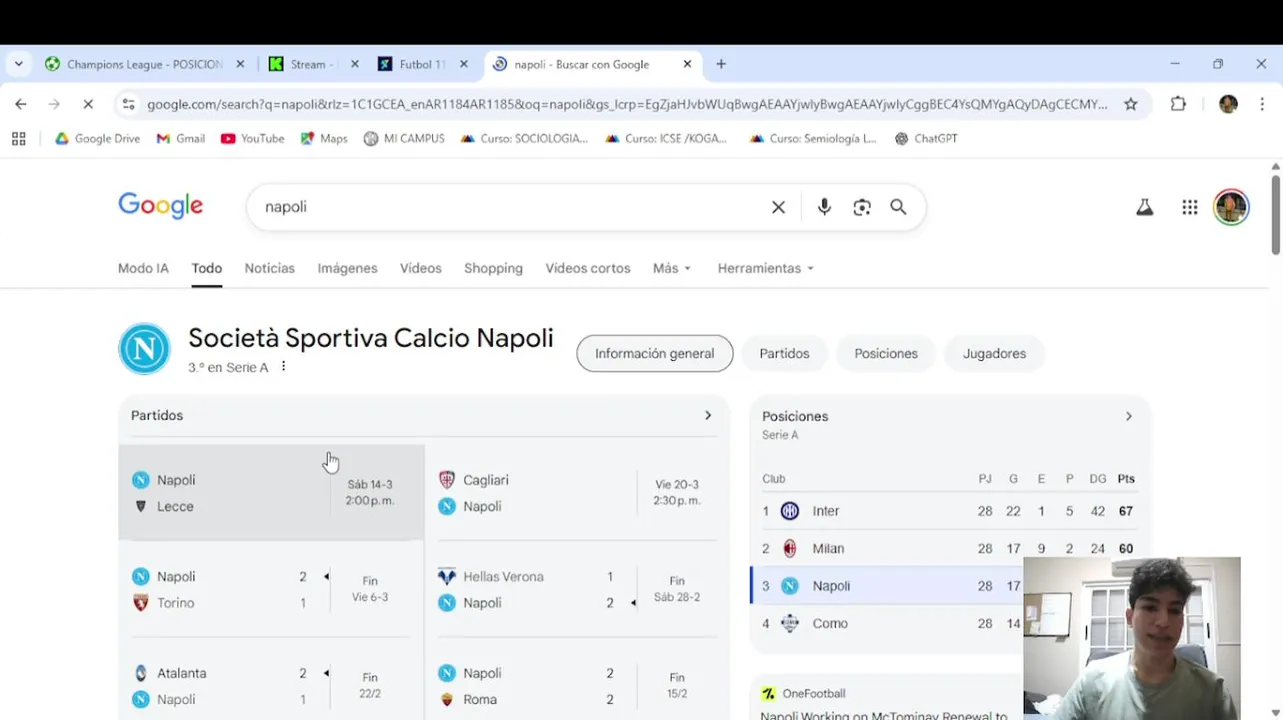
Task: Select the Videos tab
Action: (x=421, y=268)
